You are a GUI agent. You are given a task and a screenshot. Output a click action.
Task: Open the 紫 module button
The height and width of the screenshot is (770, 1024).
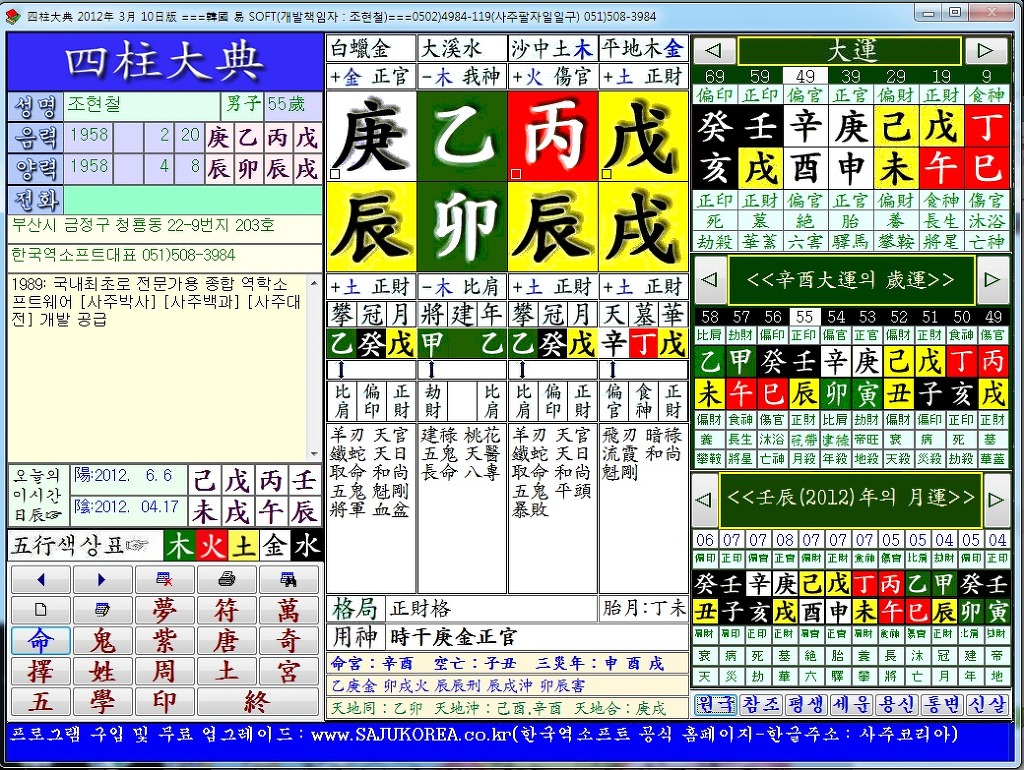165,641
